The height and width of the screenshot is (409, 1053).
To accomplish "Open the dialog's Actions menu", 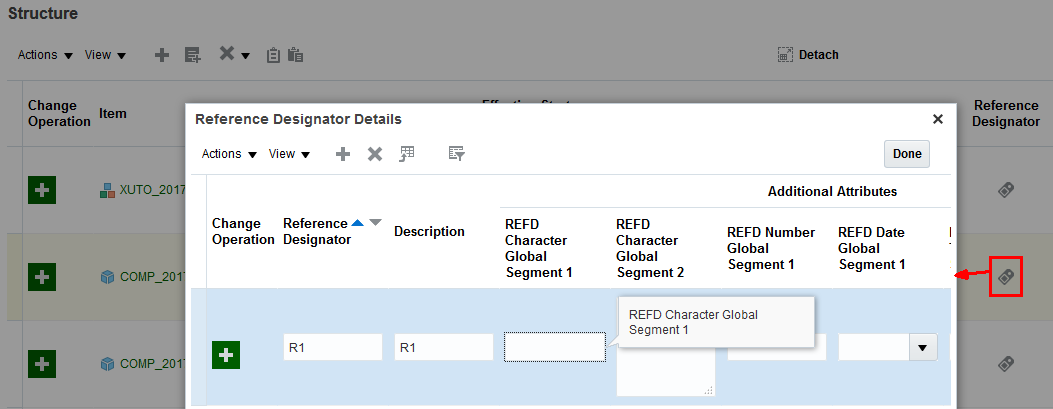I will pyautogui.click(x=229, y=154).
